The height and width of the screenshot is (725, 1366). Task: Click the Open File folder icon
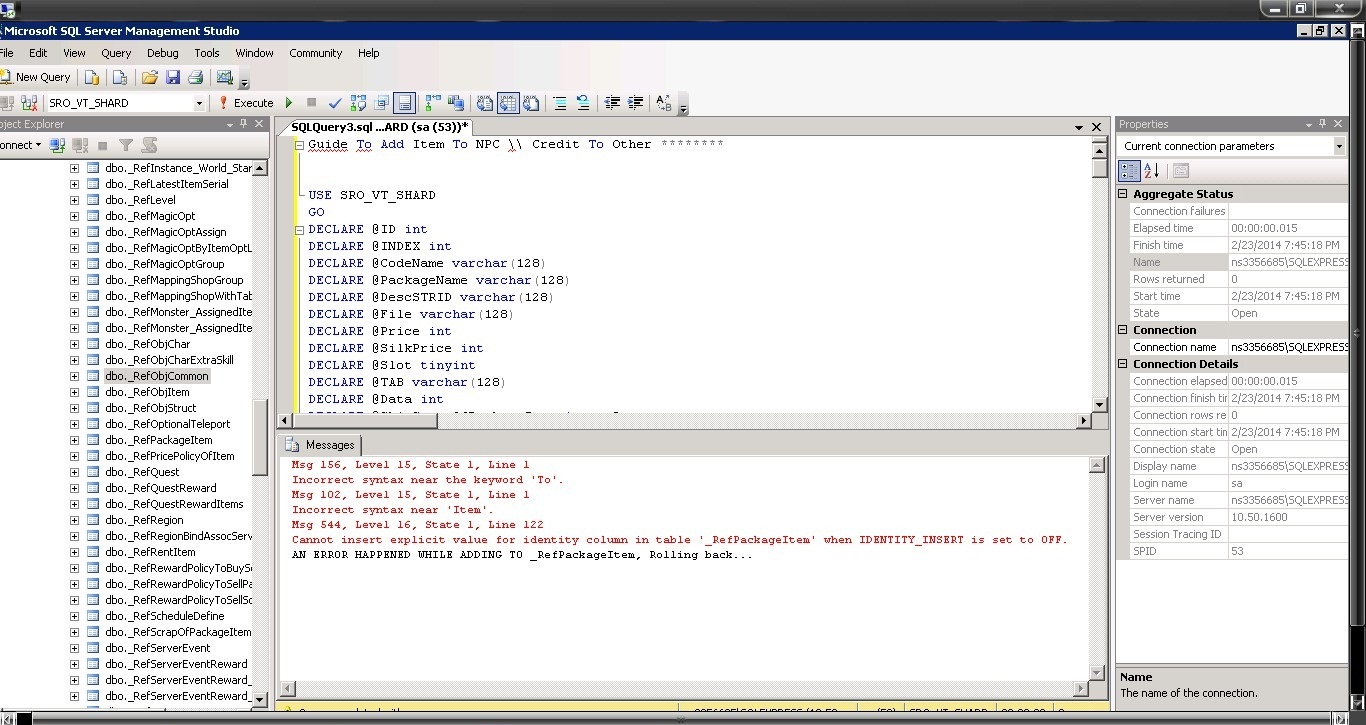tap(150, 77)
